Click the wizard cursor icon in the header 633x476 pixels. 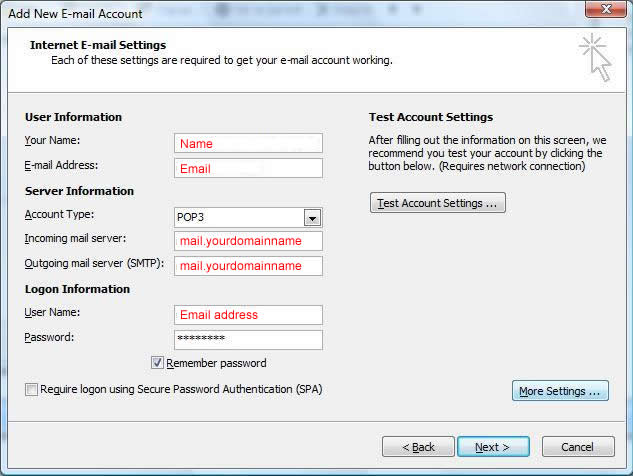[594, 55]
